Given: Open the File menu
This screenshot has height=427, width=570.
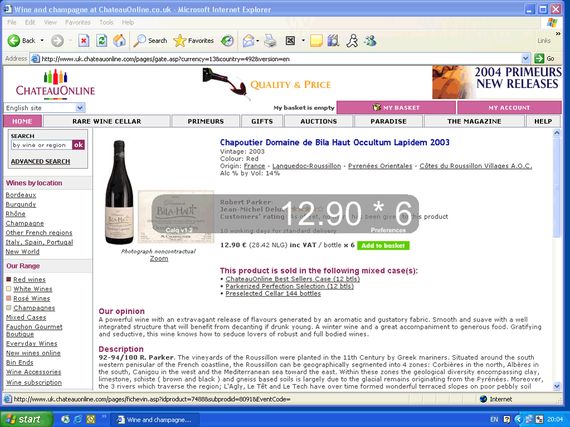Looking at the screenshot, I should [12, 22].
